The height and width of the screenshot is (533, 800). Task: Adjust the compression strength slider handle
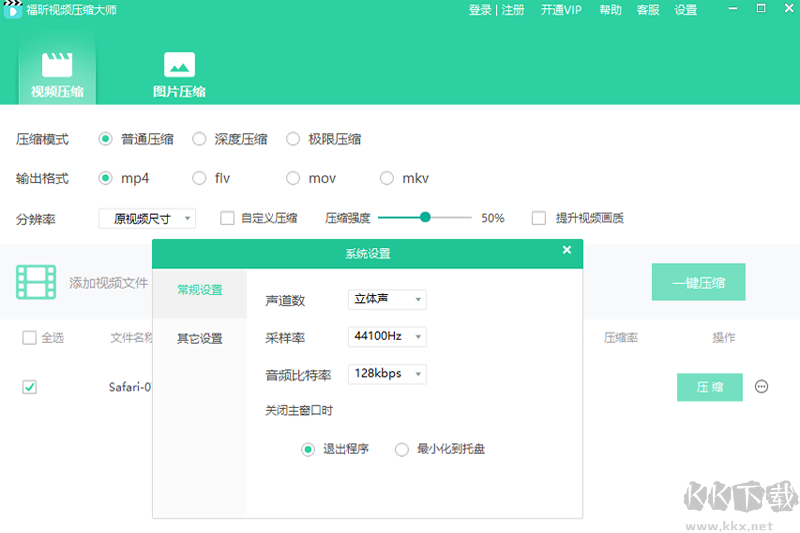coord(425,217)
